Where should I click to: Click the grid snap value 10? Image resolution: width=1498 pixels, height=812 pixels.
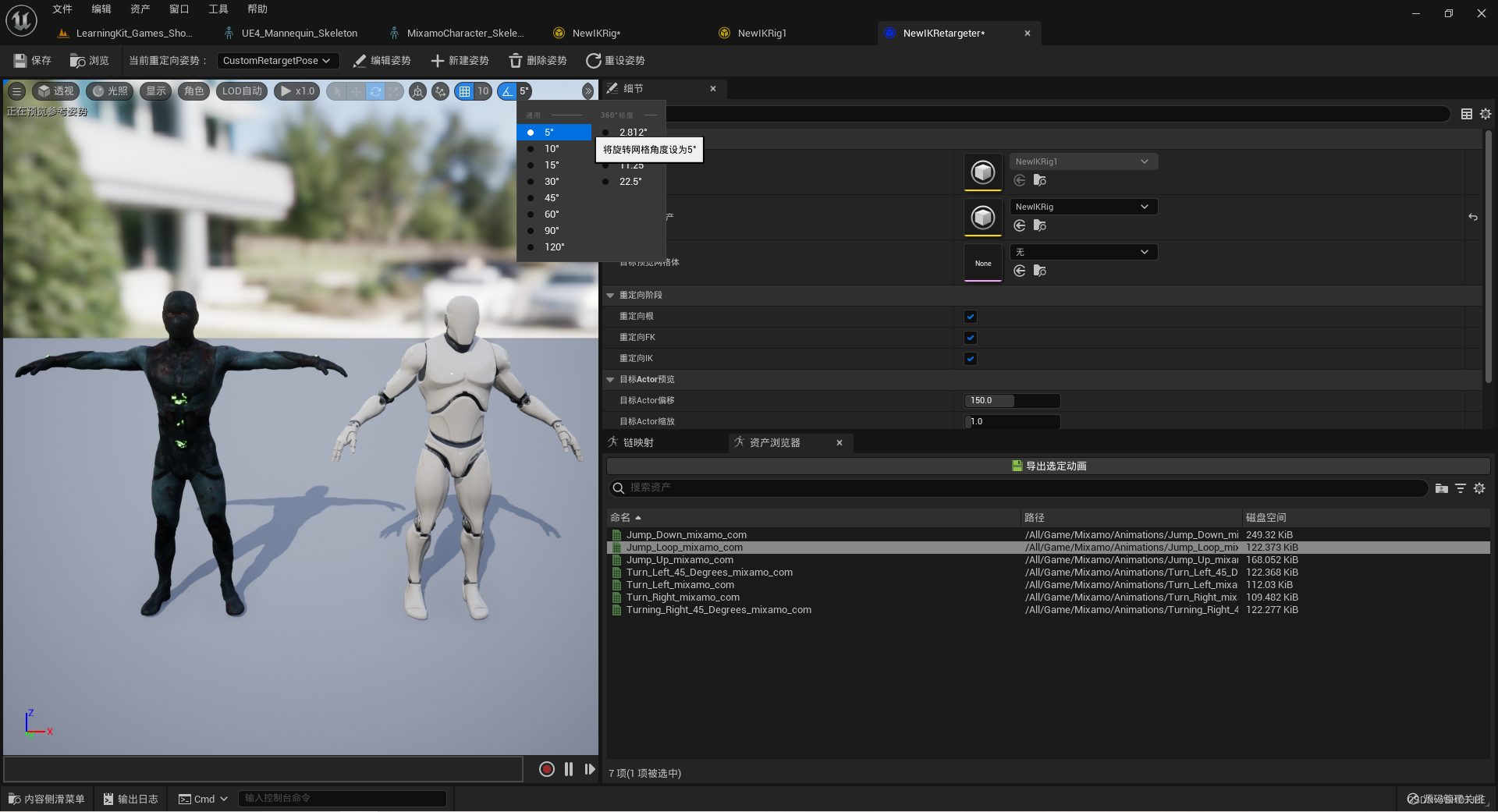(483, 91)
